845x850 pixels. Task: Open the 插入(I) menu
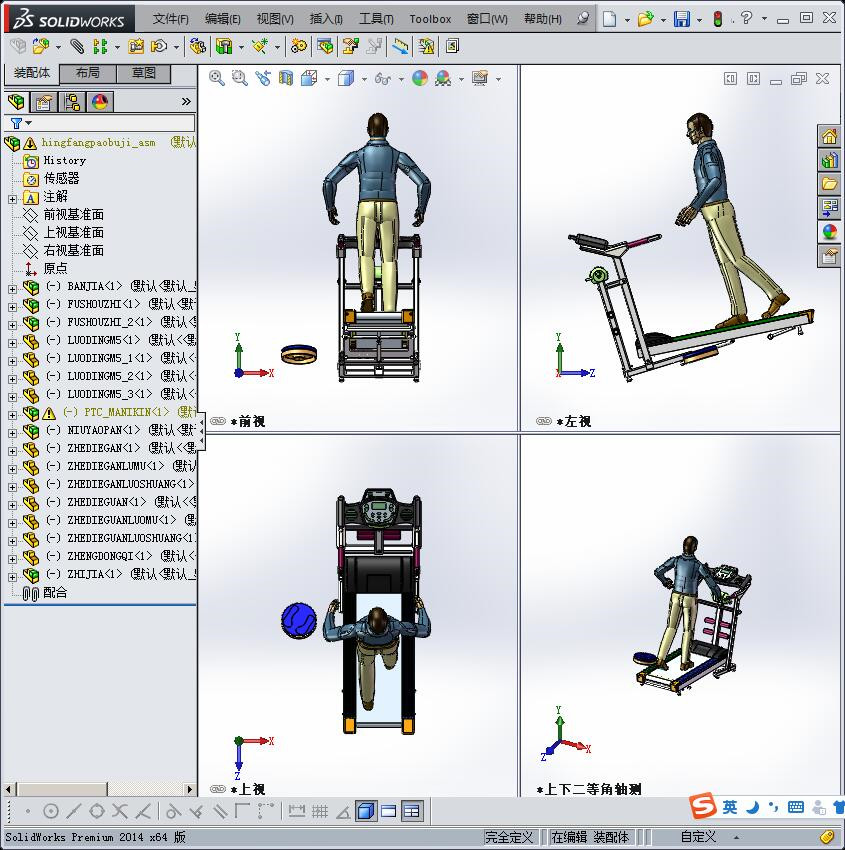click(x=326, y=19)
